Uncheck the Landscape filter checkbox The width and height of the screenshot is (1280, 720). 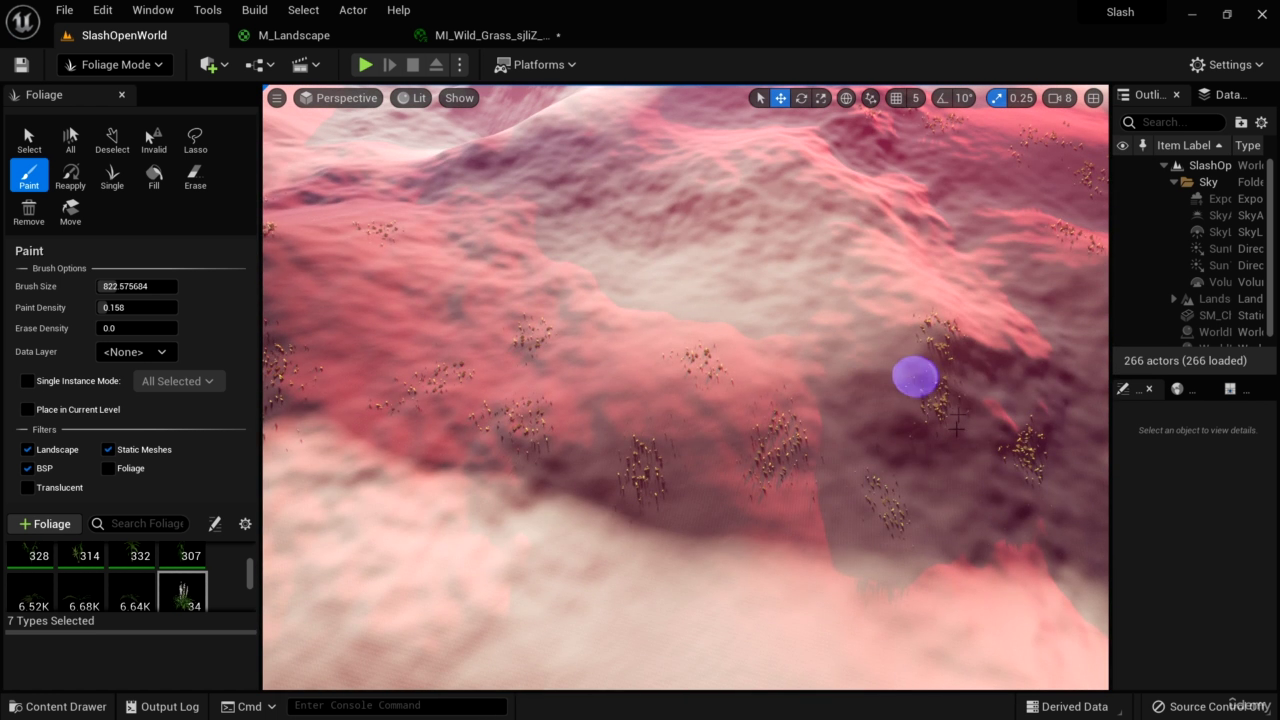(x=27, y=449)
